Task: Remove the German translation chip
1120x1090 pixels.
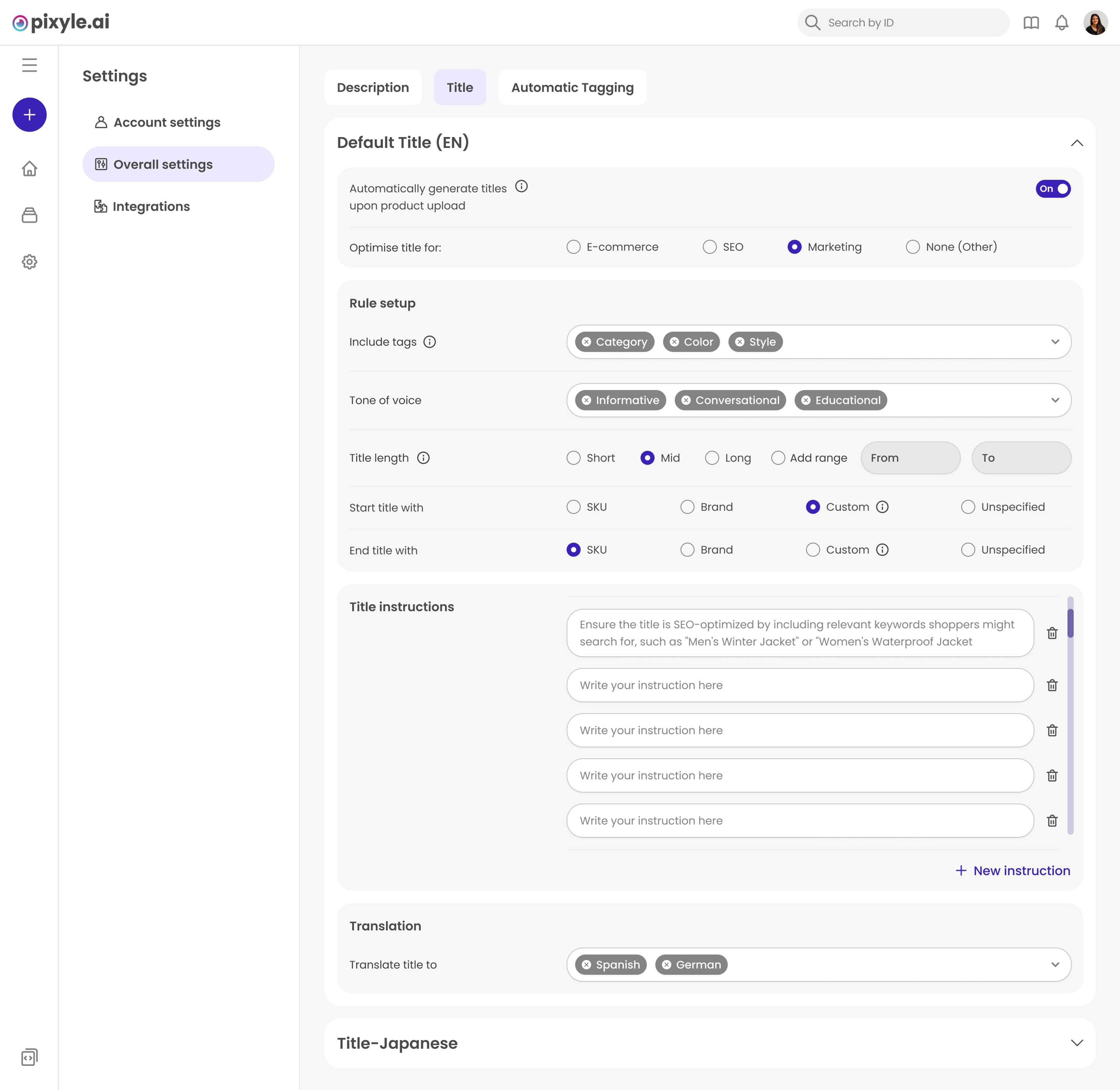Action: [x=666, y=965]
